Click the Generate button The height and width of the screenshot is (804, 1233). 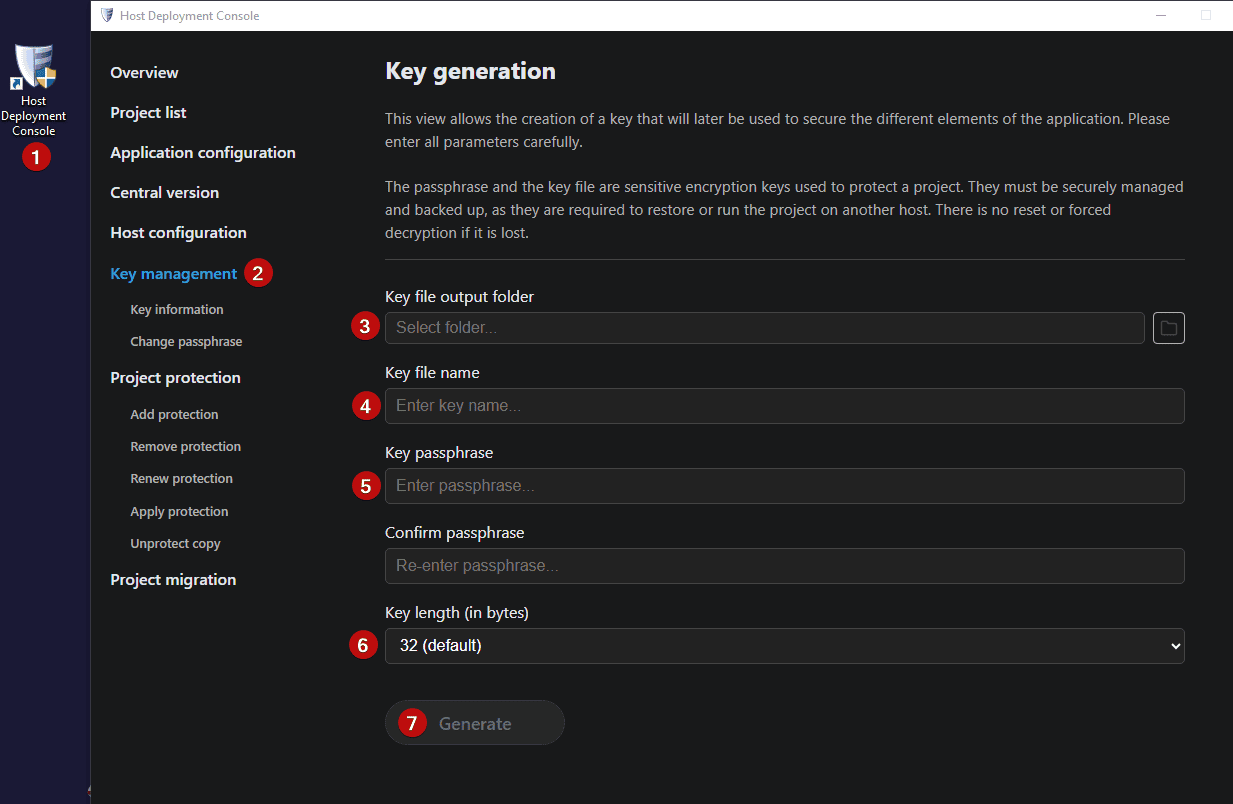click(474, 723)
